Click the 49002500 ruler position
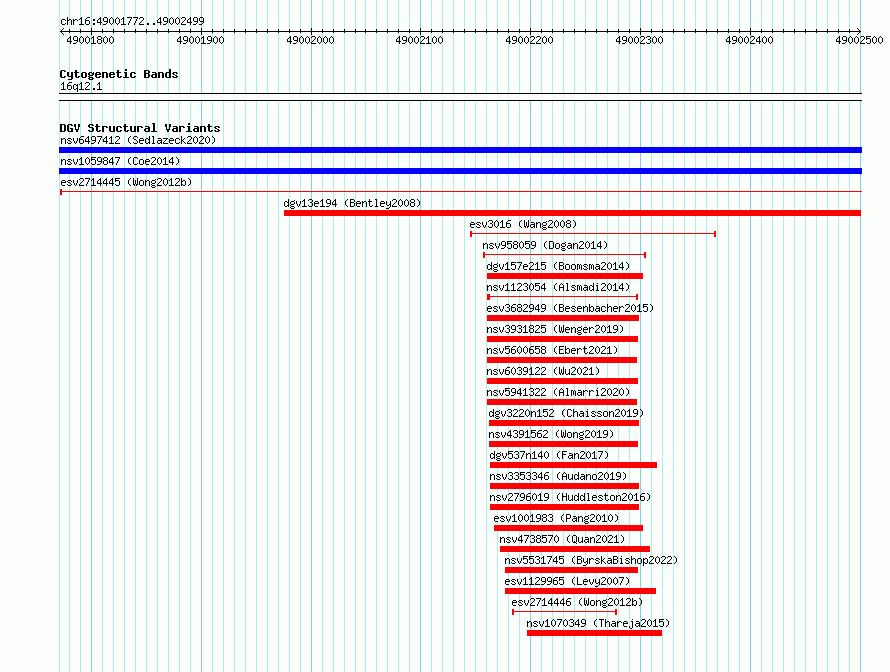890x672 pixels. [859, 40]
